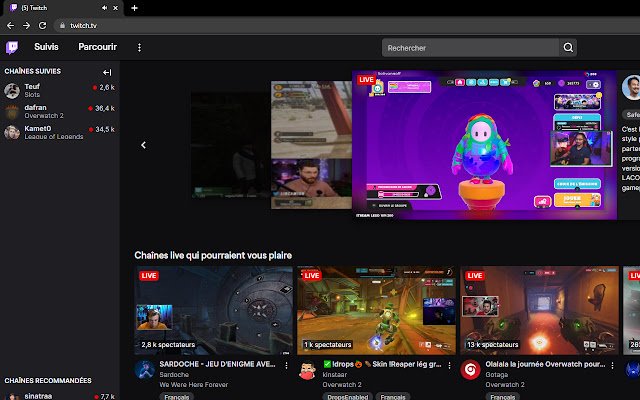This screenshot has width=640, height=400.
Task: Click featured streamer avatar beside carousel
Action: (x=631, y=87)
